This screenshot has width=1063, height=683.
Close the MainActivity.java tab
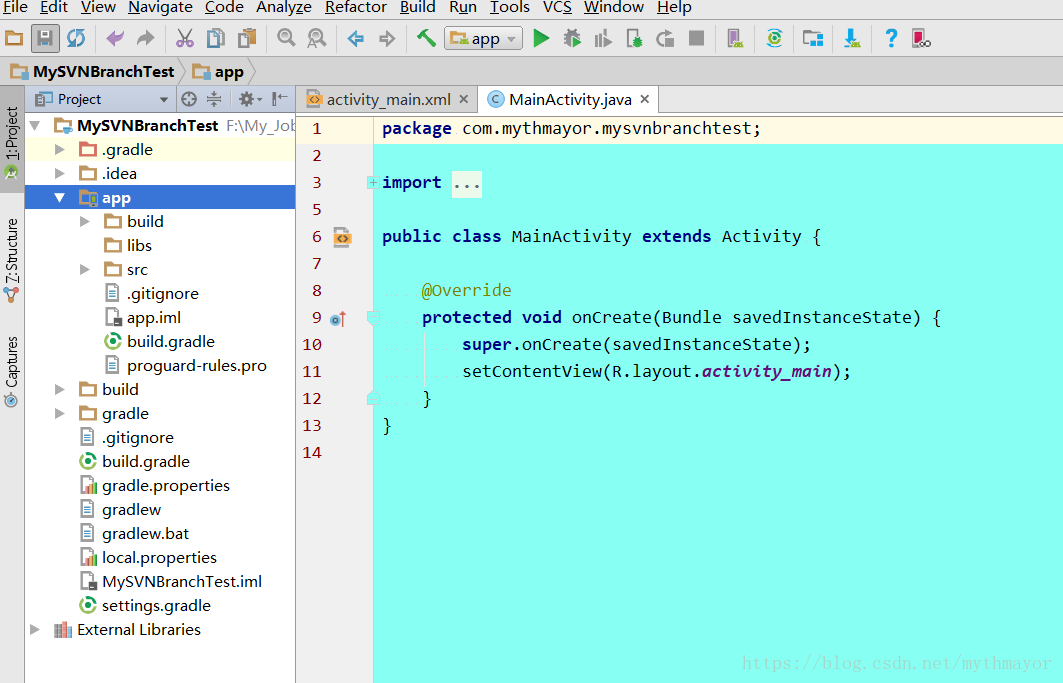tap(645, 99)
